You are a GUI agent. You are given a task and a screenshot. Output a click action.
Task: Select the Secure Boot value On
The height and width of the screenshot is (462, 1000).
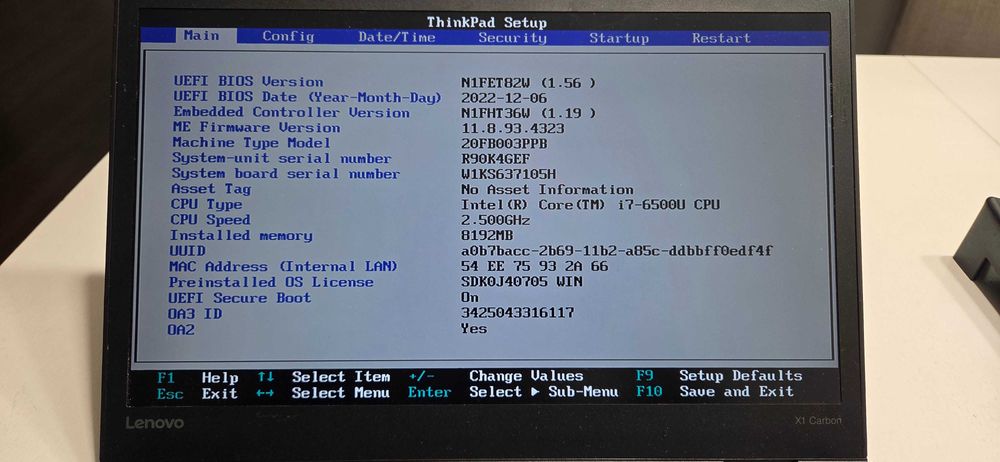pyautogui.click(x=469, y=297)
